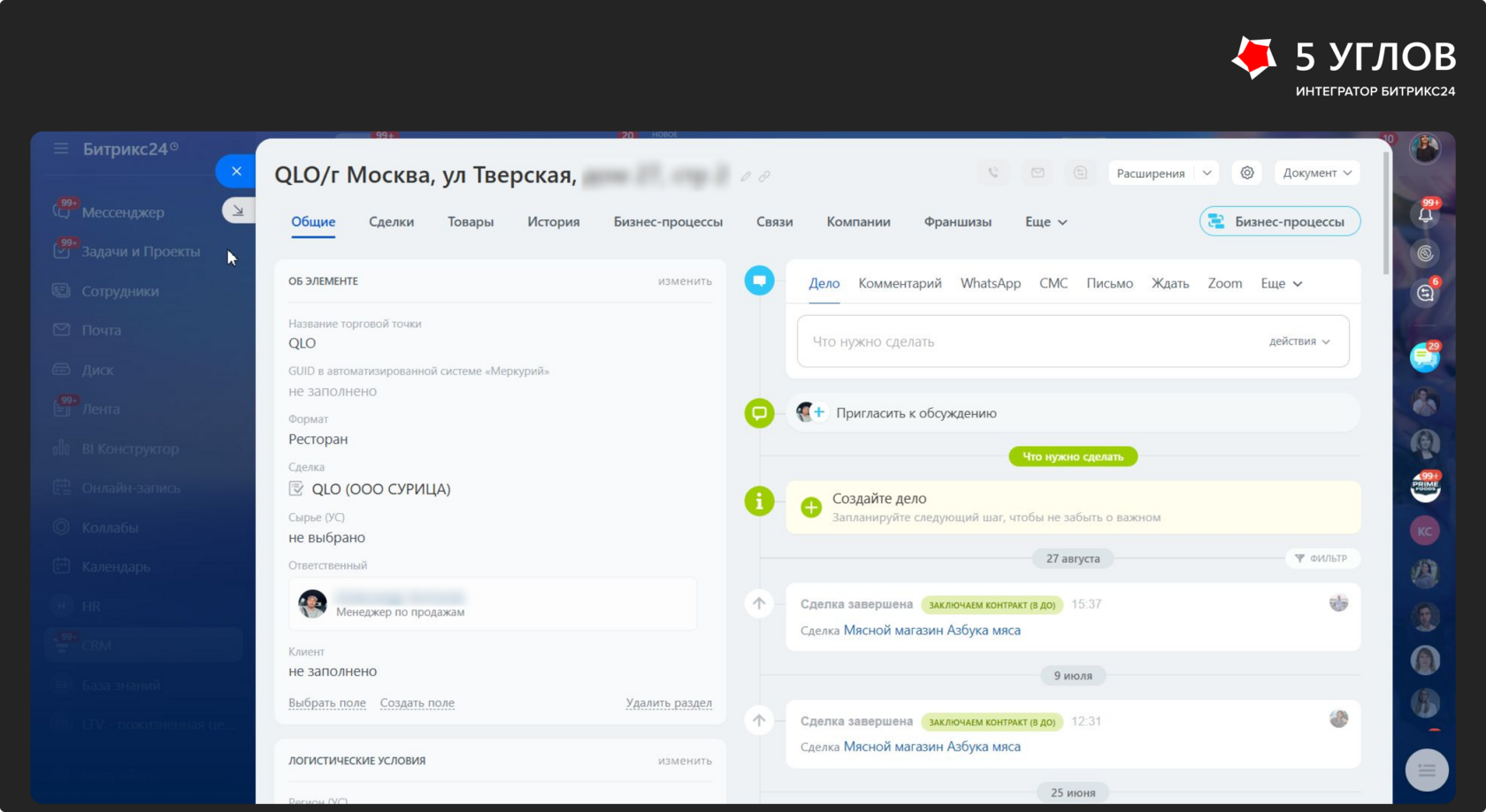Select the WhatsApp timeline tab

991,283
